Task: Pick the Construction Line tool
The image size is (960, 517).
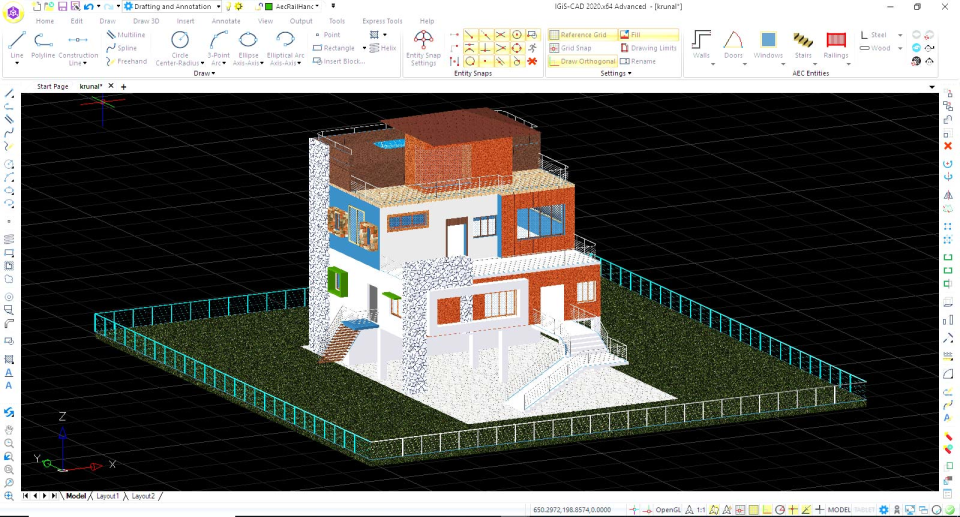Action: tap(78, 47)
